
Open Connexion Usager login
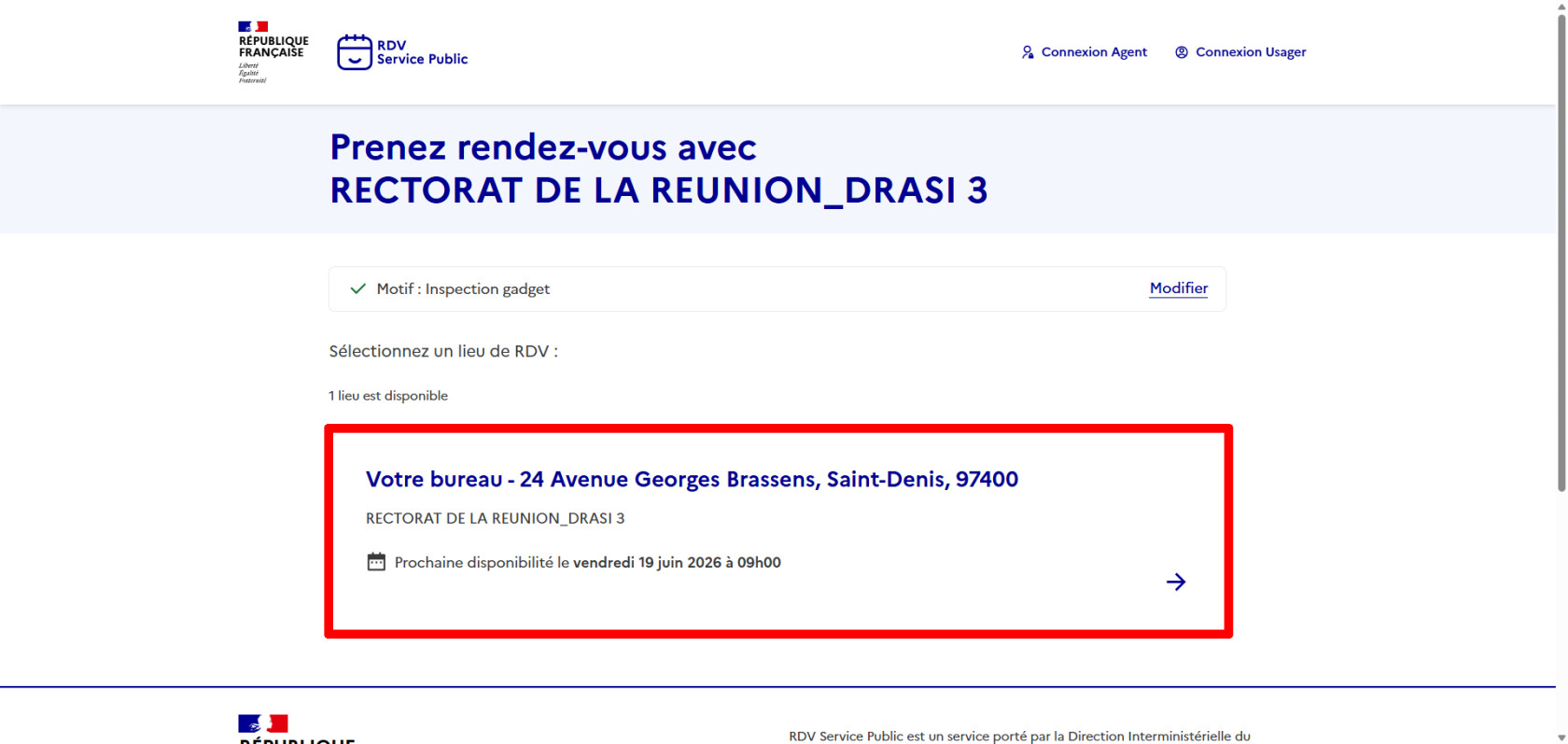1240,52
